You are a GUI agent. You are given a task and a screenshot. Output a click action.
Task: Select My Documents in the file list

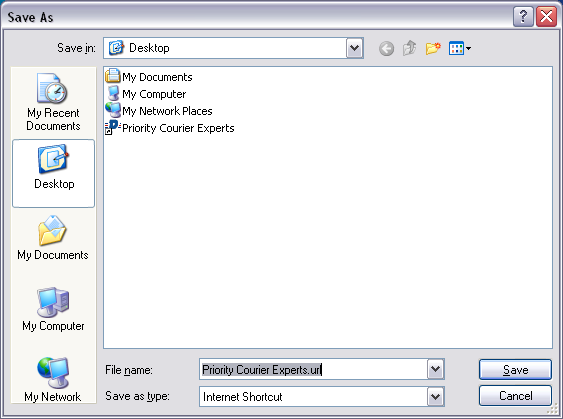pyautogui.click(x=149, y=77)
